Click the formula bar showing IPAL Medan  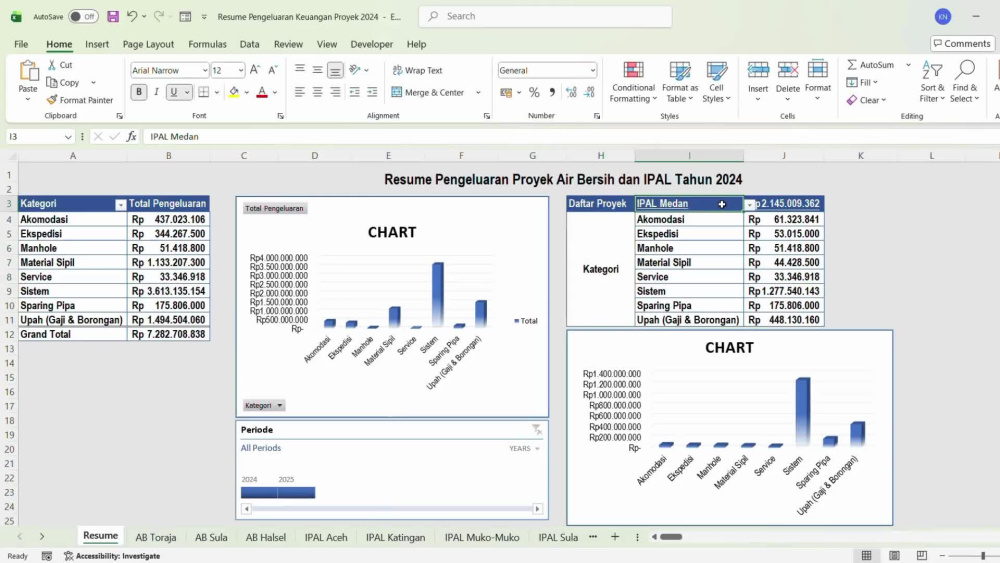[x=571, y=136]
